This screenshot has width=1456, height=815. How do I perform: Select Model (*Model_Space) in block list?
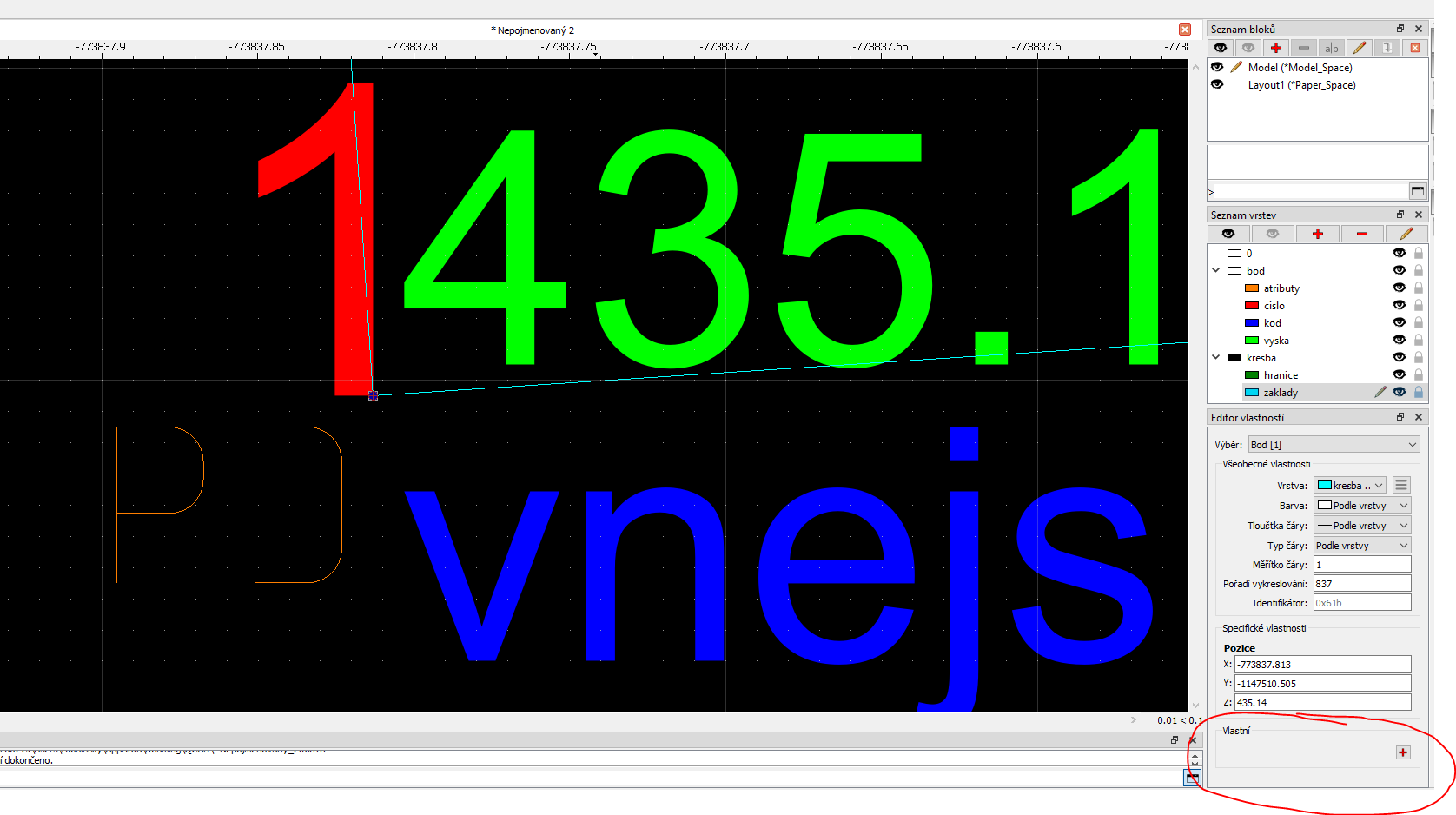pyautogui.click(x=1300, y=68)
